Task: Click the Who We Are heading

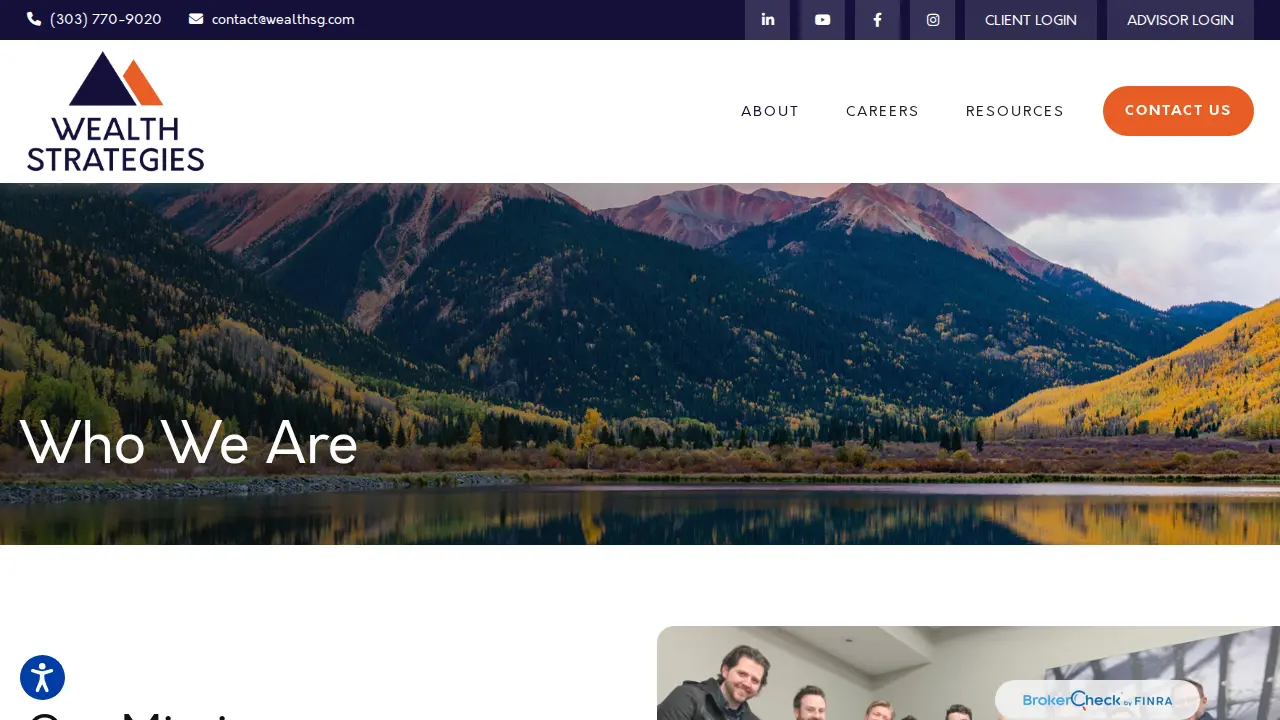Action: coord(188,443)
